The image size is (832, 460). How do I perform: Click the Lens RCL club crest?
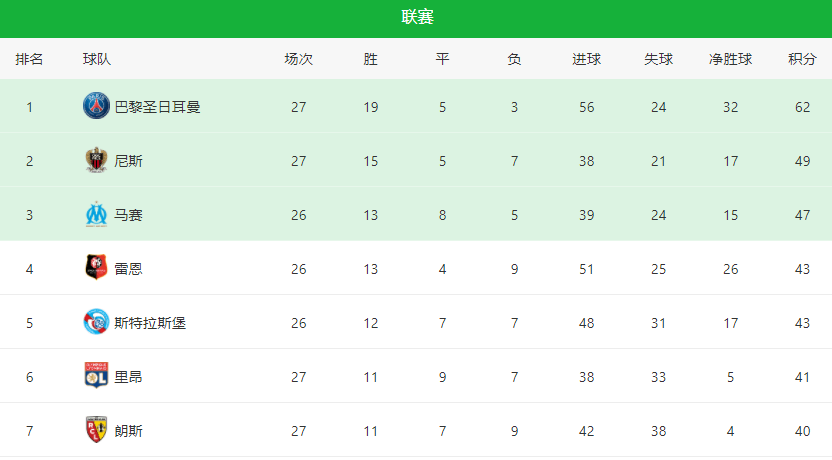96,430
